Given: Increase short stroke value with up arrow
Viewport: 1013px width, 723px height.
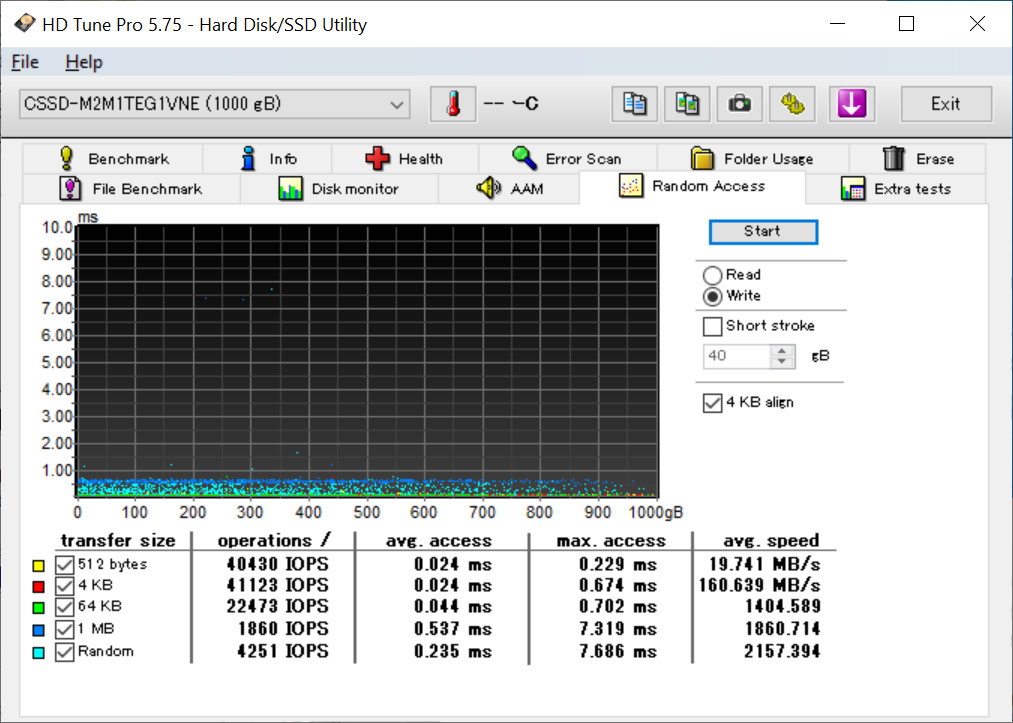Looking at the screenshot, I should (x=783, y=350).
